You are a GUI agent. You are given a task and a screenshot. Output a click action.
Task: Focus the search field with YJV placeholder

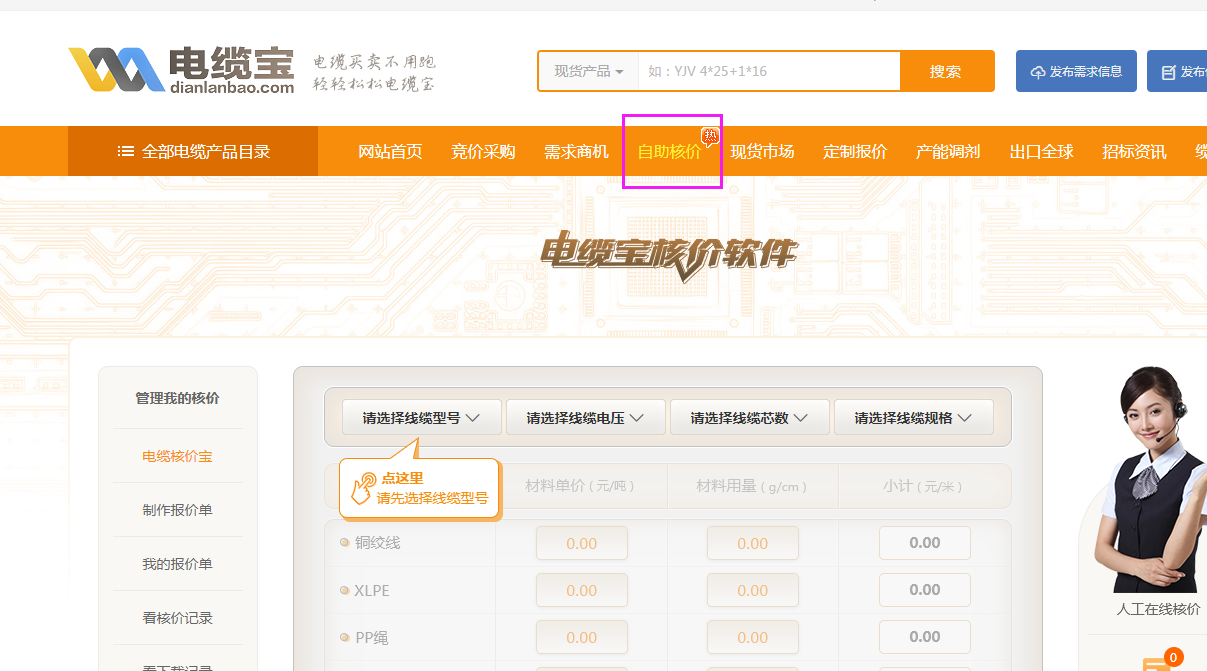coord(769,71)
